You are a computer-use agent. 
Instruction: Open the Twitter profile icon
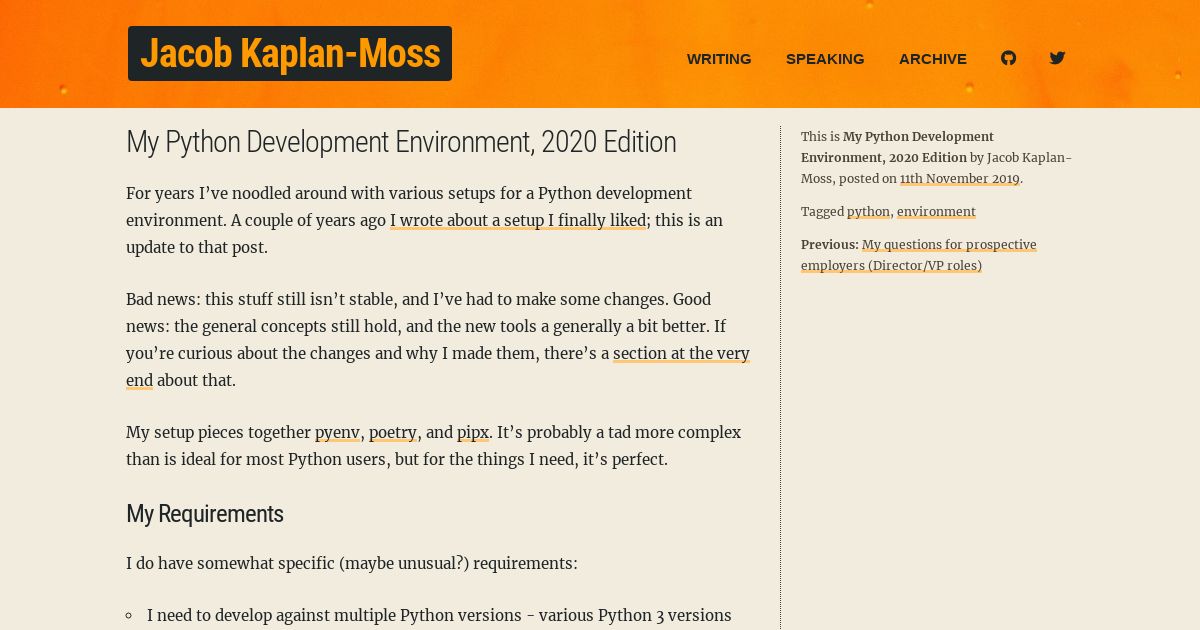[x=1057, y=58]
